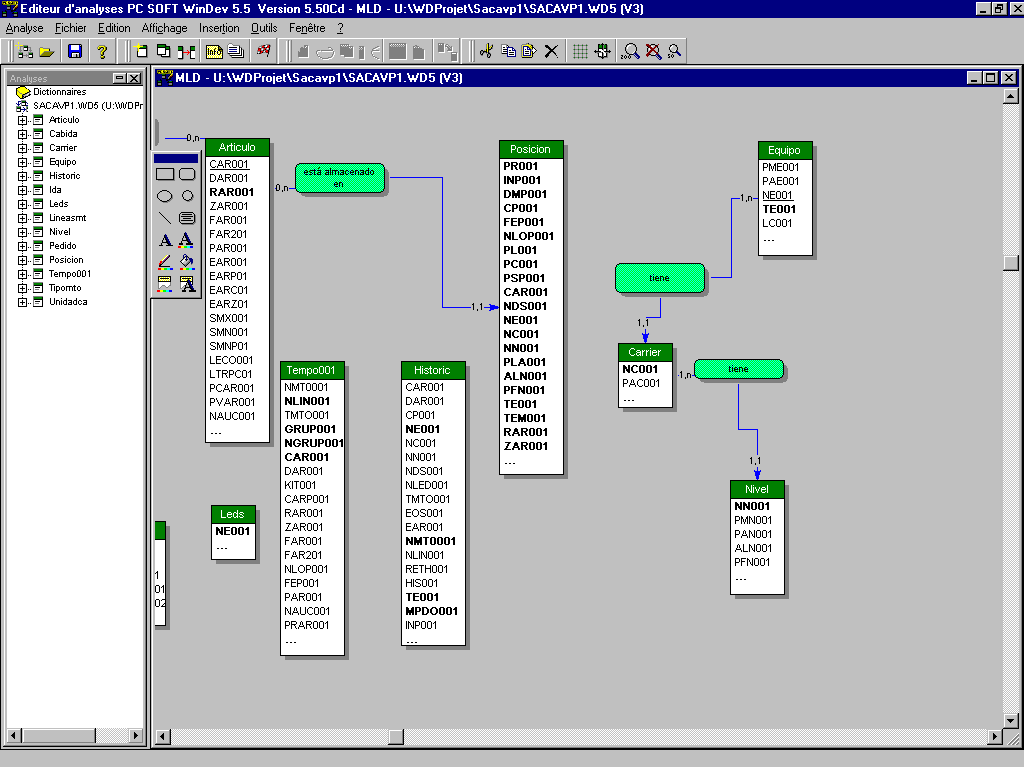1024x768 pixels.
Task: Toggle the green grid icon
Action: [580, 51]
